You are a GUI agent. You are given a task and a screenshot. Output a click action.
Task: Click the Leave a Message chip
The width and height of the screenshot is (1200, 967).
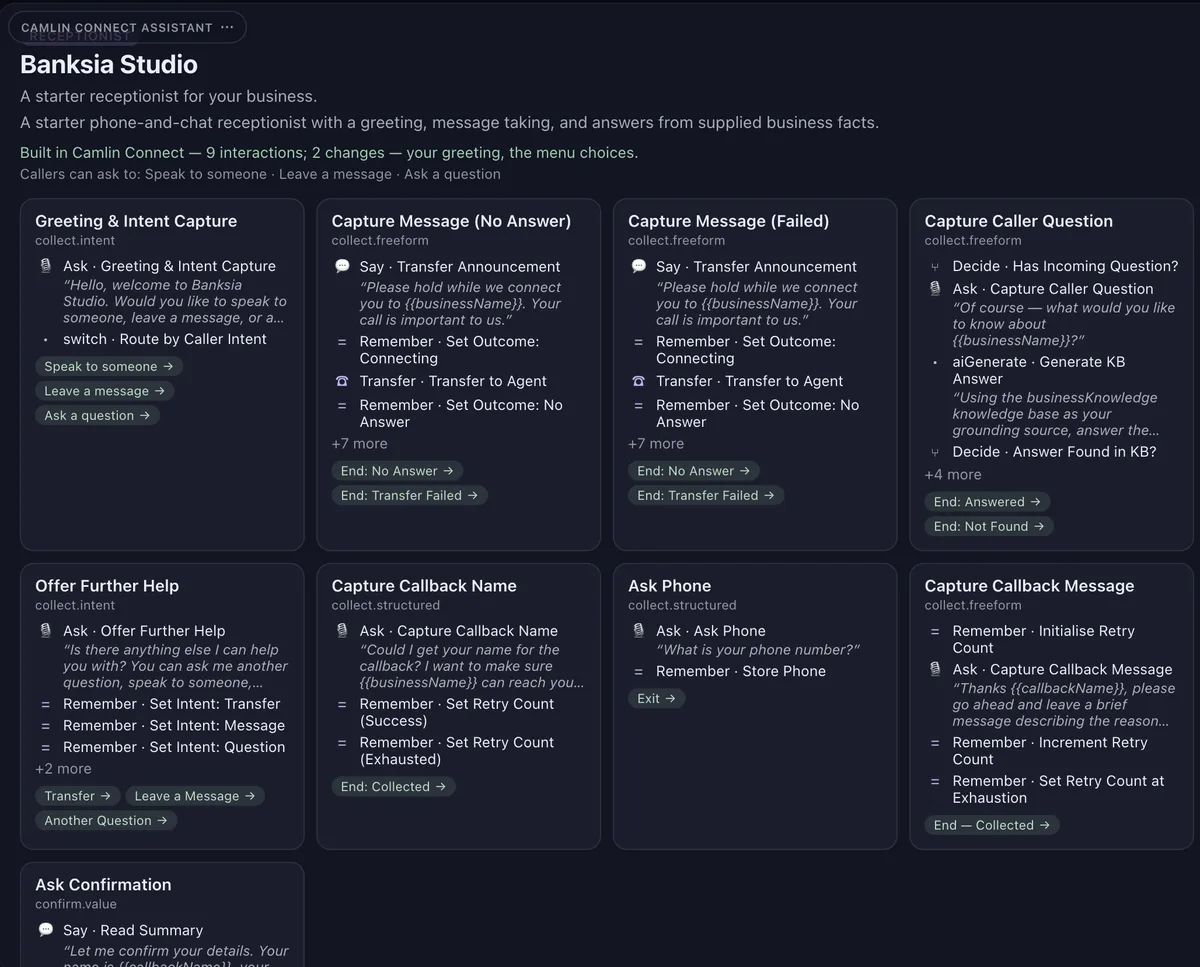point(195,796)
